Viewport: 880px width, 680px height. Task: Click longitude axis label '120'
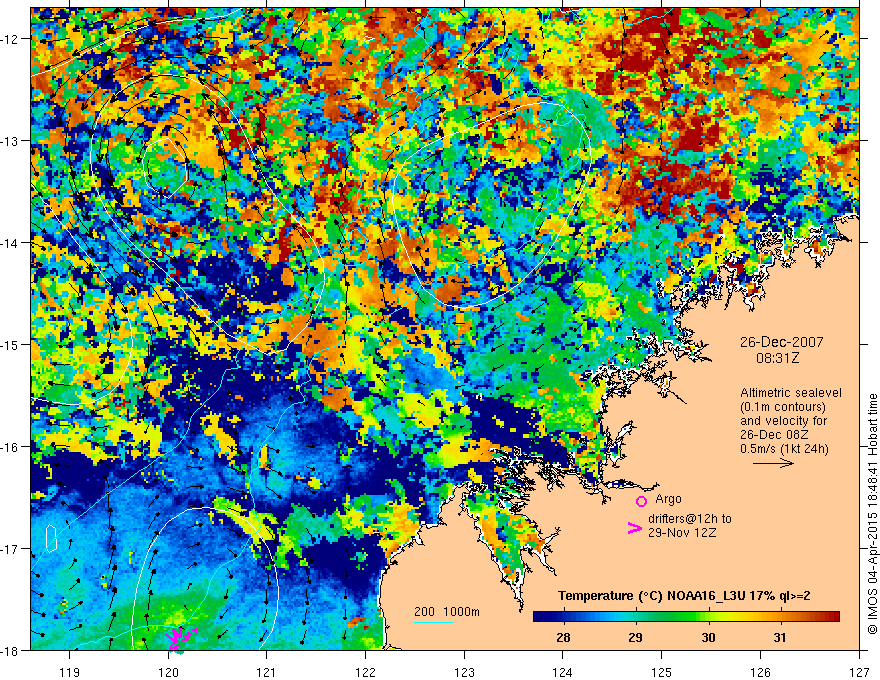pyautogui.click(x=168, y=672)
